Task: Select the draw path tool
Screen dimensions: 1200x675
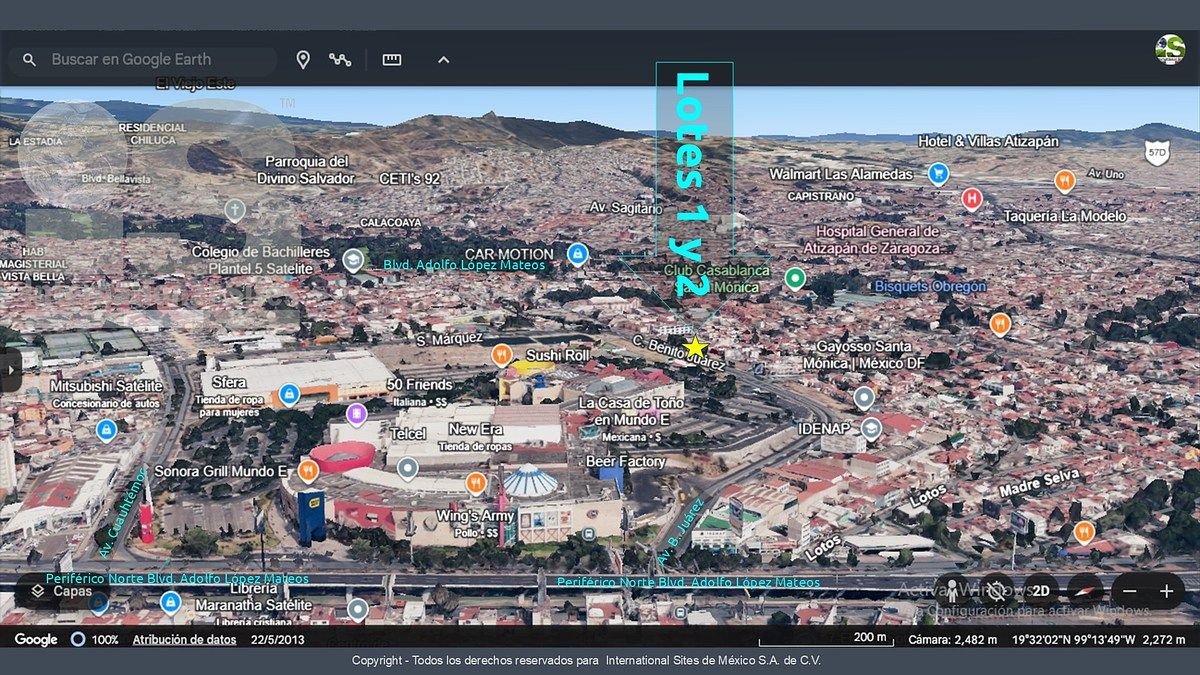Action: click(340, 60)
